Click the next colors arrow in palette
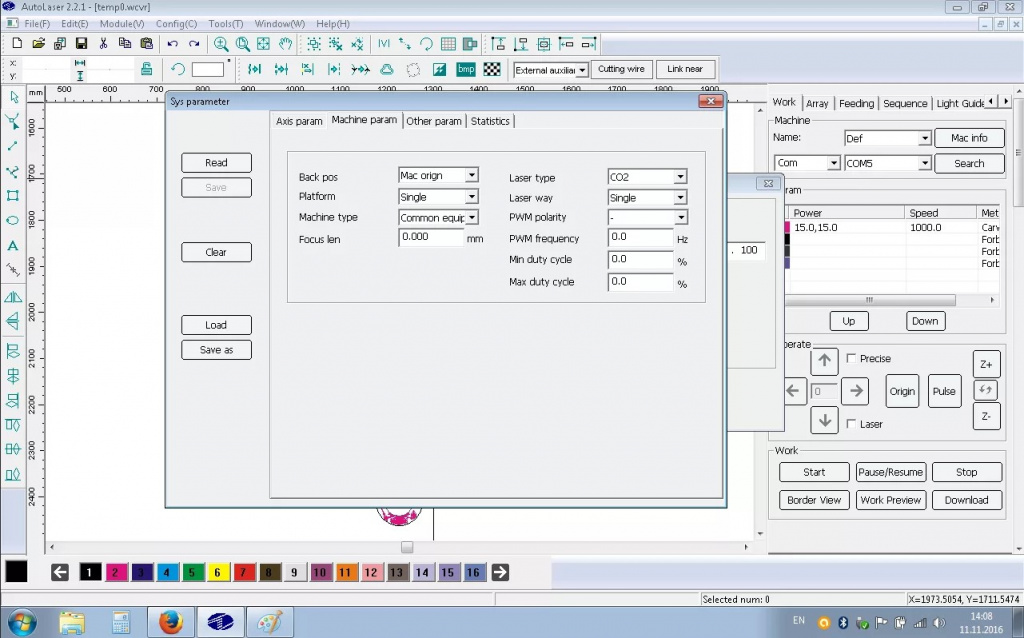The width and height of the screenshot is (1024, 638). tap(500, 573)
